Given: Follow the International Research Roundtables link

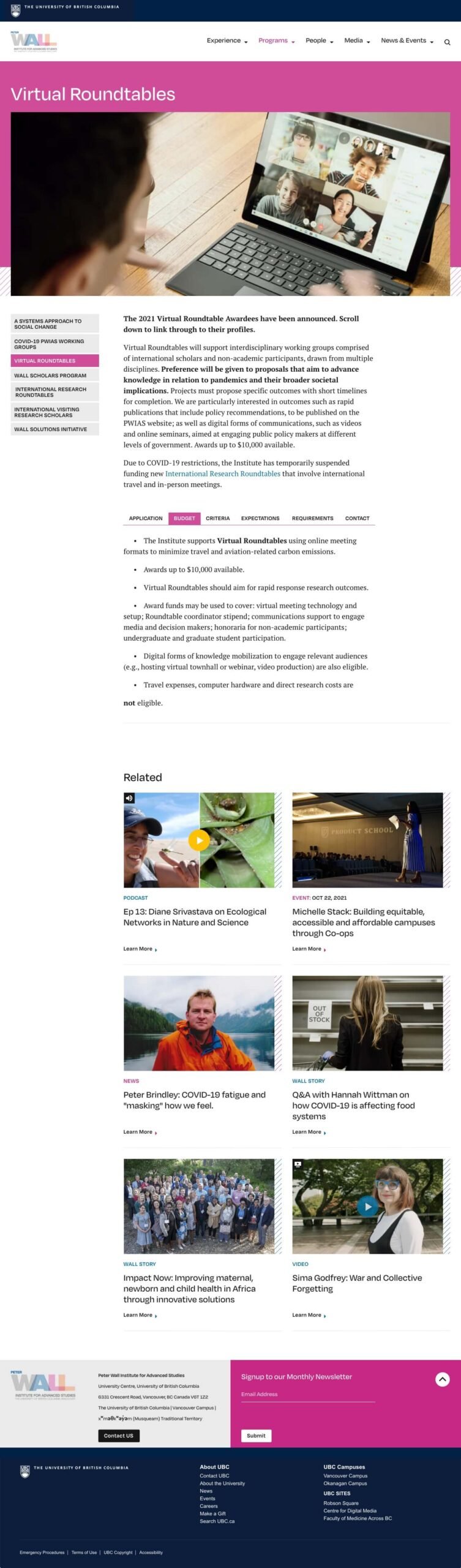Looking at the screenshot, I should click(222, 473).
